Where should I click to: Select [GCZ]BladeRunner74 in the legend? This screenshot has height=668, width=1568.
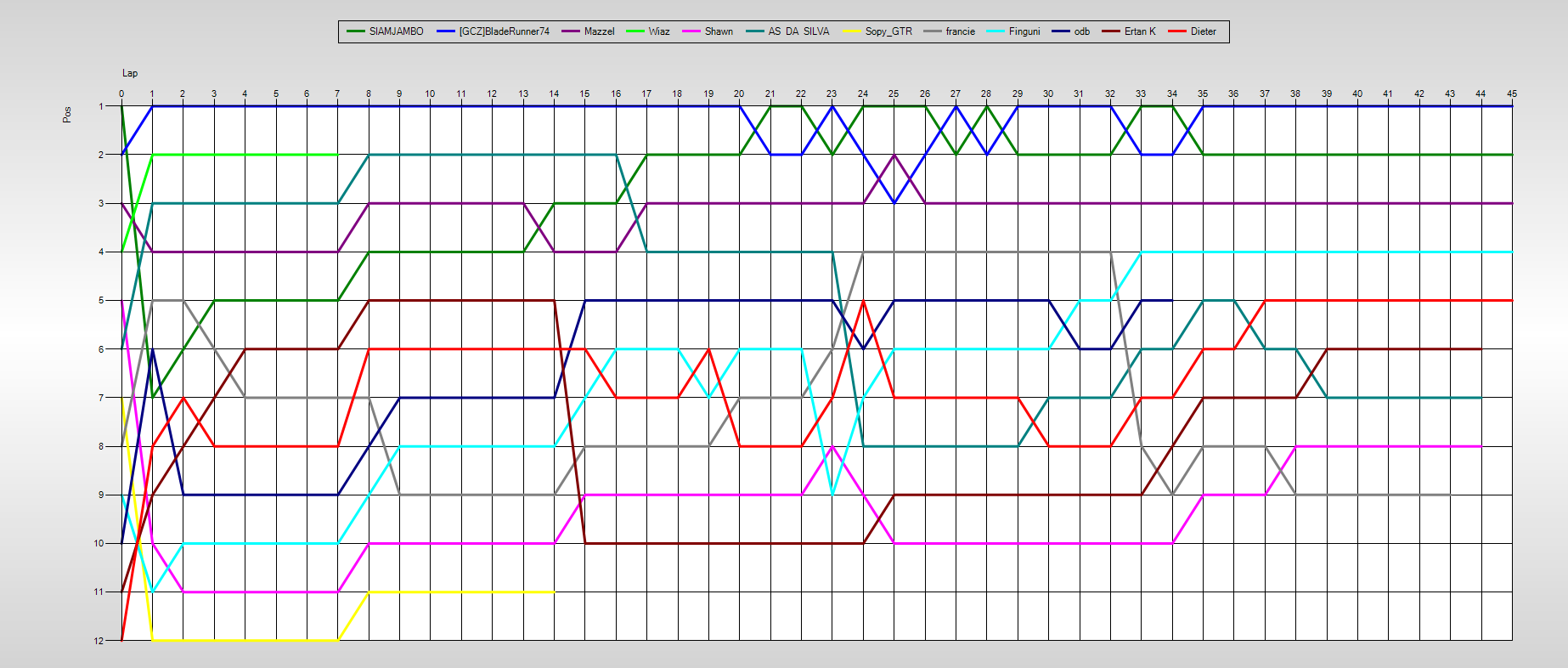[494, 31]
